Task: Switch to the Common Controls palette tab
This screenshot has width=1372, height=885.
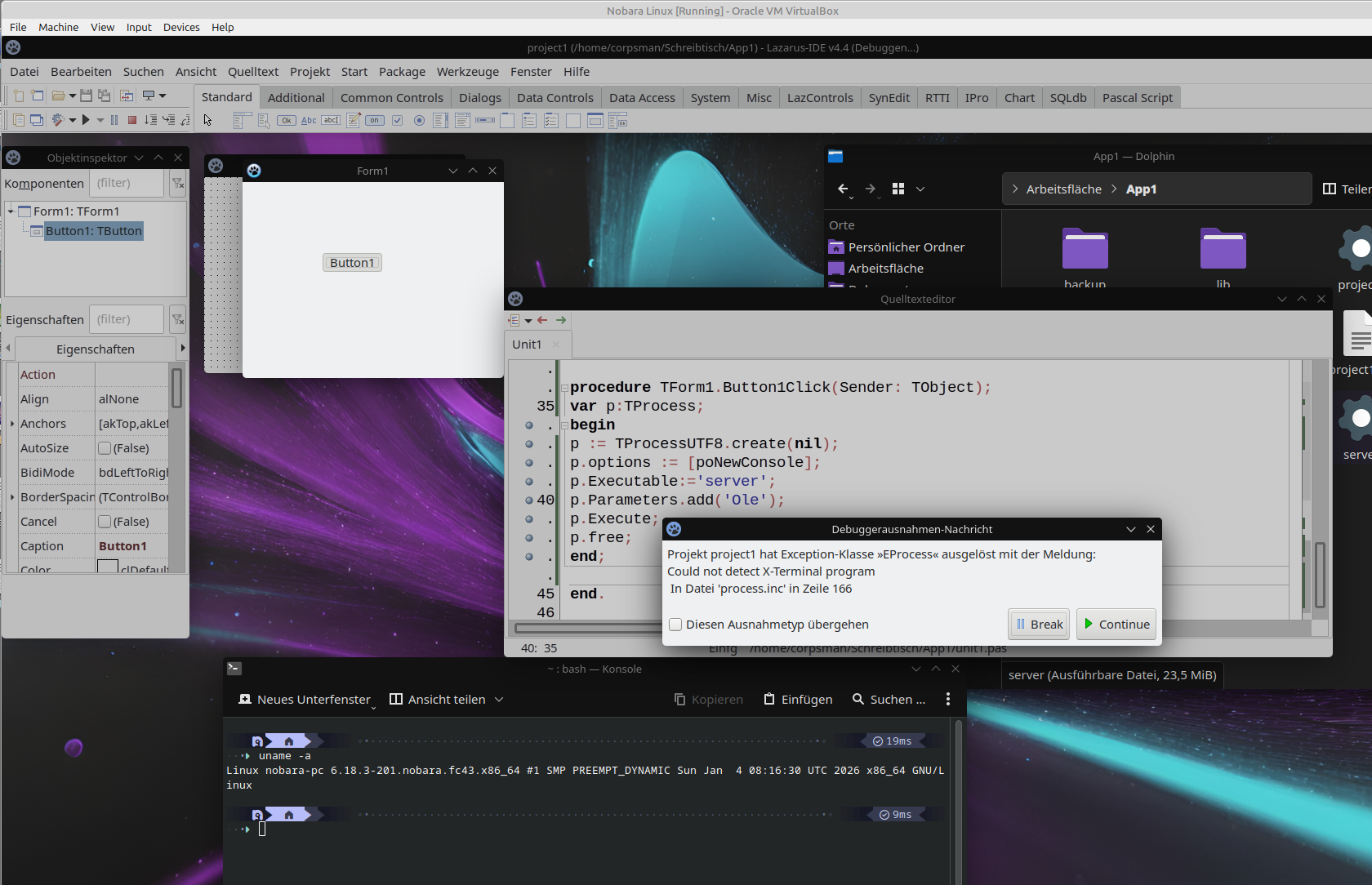Action: click(x=392, y=98)
